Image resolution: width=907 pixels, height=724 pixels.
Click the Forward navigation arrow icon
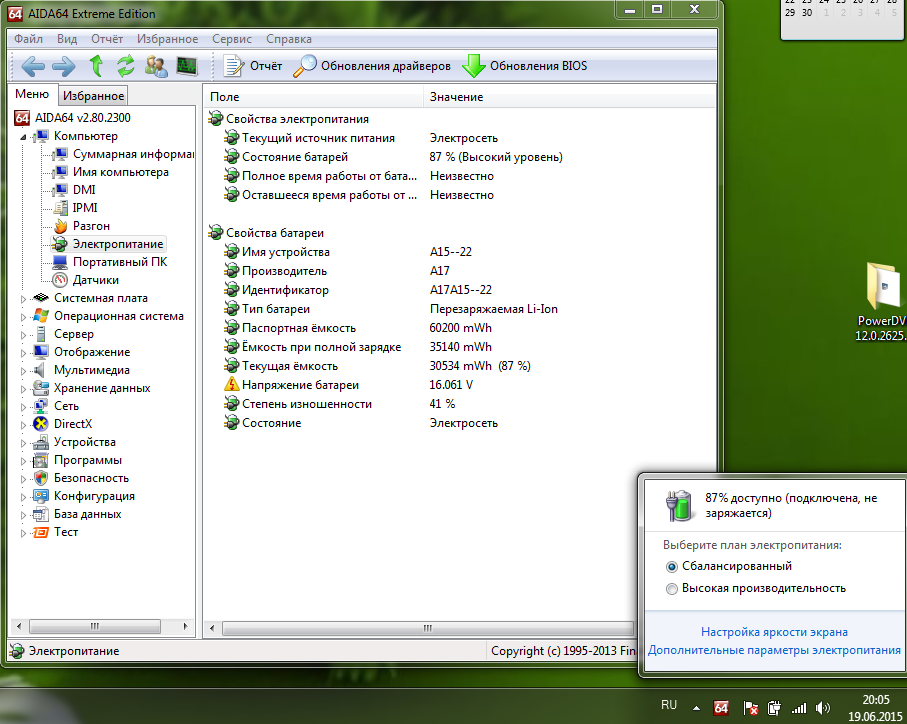coord(64,67)
